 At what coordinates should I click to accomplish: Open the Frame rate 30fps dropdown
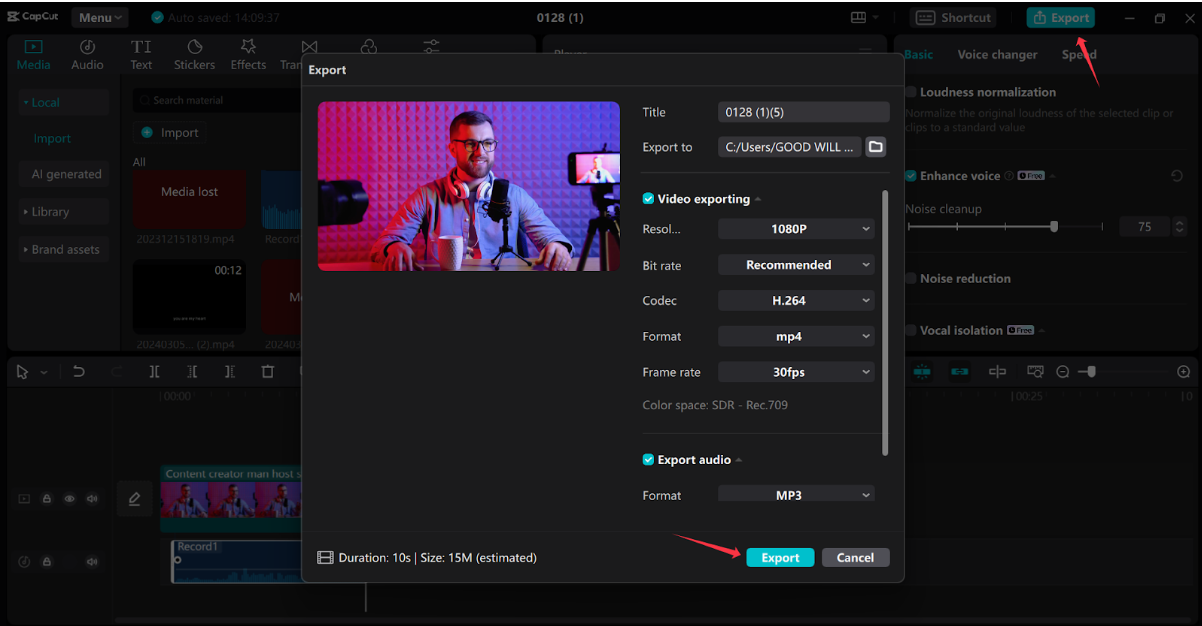pyautogui.click(x=796, y=372)
